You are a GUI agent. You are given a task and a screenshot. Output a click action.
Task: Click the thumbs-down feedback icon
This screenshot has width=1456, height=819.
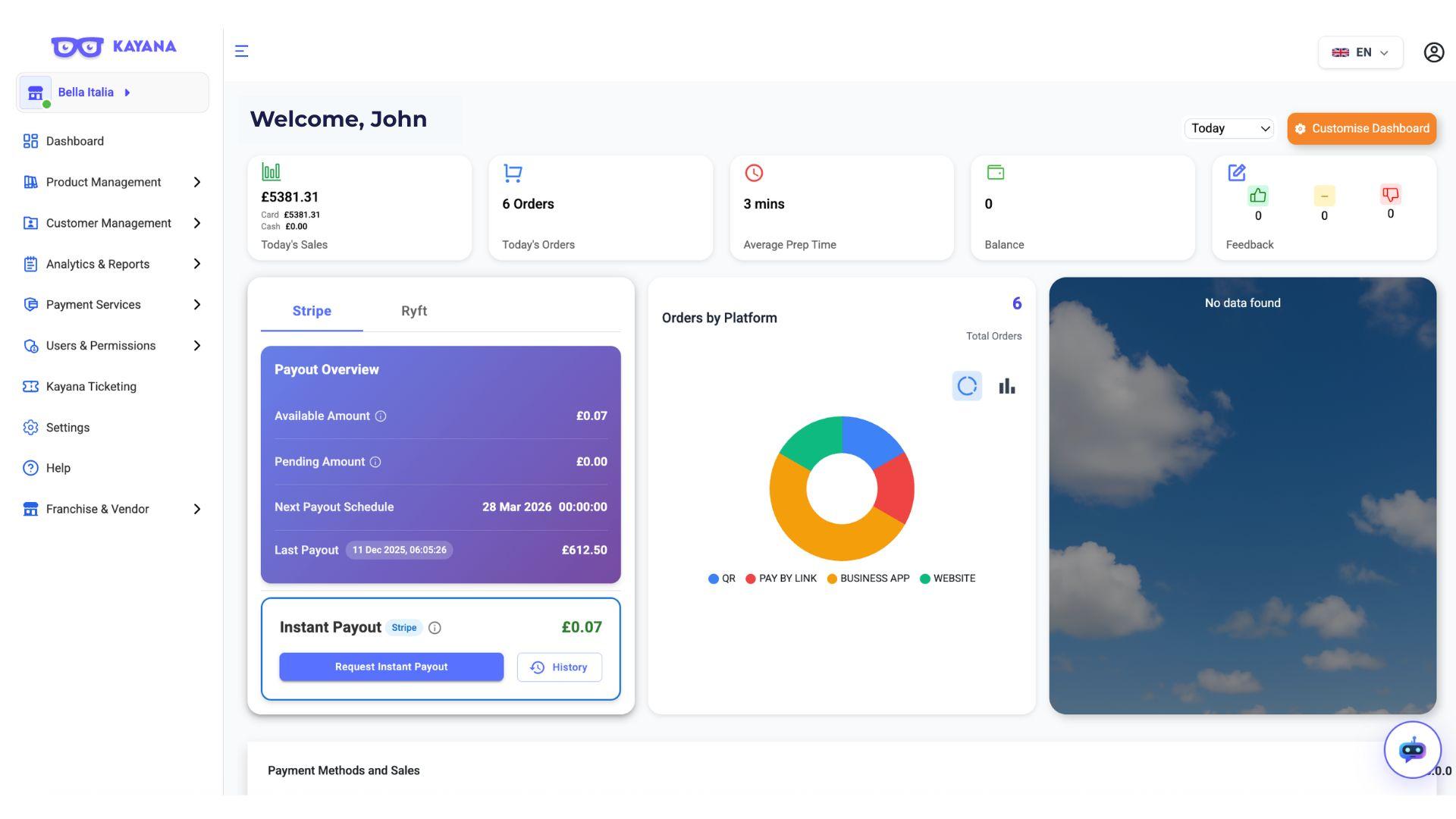pos(1390,195)
